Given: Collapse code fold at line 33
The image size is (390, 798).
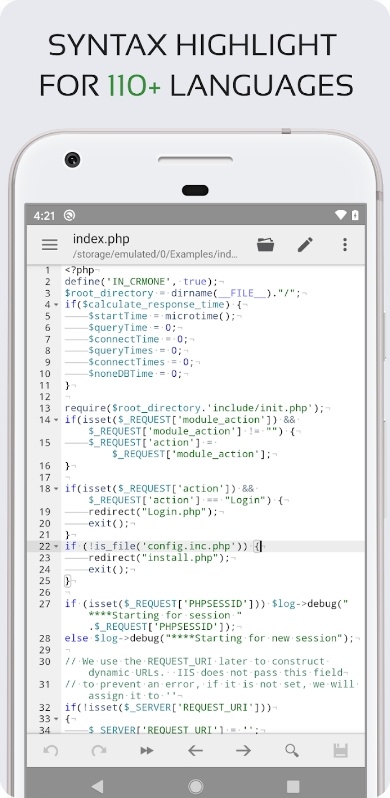Looking at the screenshot, I should point(56,719).
